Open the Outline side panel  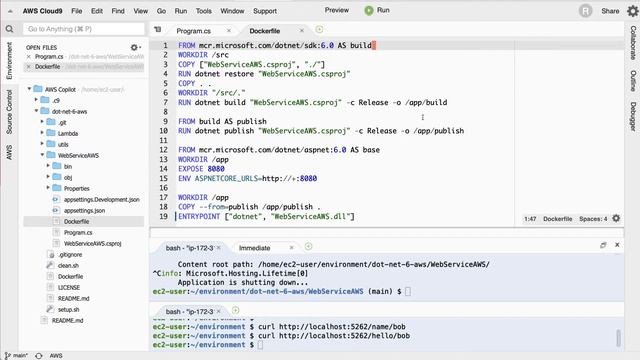633,80
